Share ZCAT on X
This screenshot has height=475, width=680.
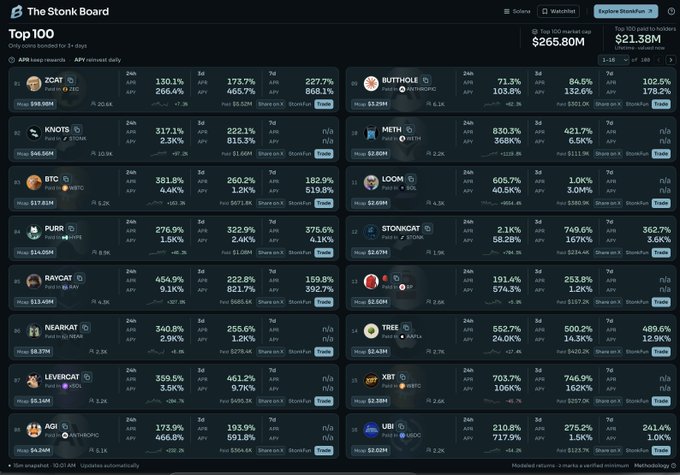click(271, 104)
